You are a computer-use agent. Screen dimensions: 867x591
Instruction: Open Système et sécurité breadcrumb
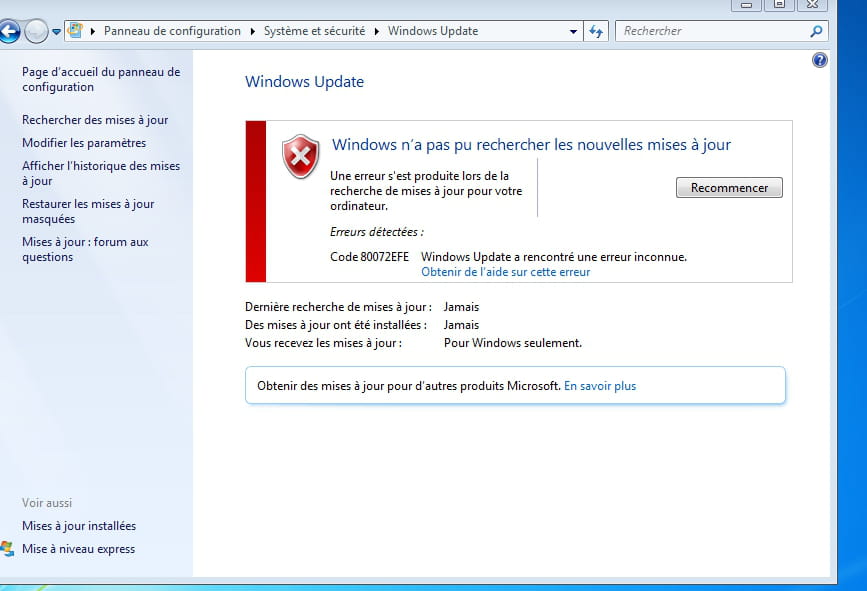tap(314, 31)
